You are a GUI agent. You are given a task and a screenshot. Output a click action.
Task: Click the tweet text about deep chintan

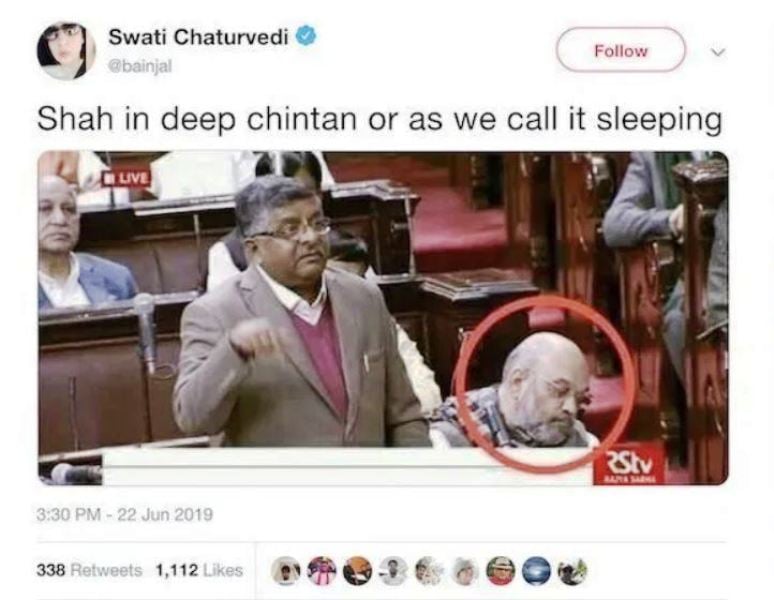(x=380, y=120)
